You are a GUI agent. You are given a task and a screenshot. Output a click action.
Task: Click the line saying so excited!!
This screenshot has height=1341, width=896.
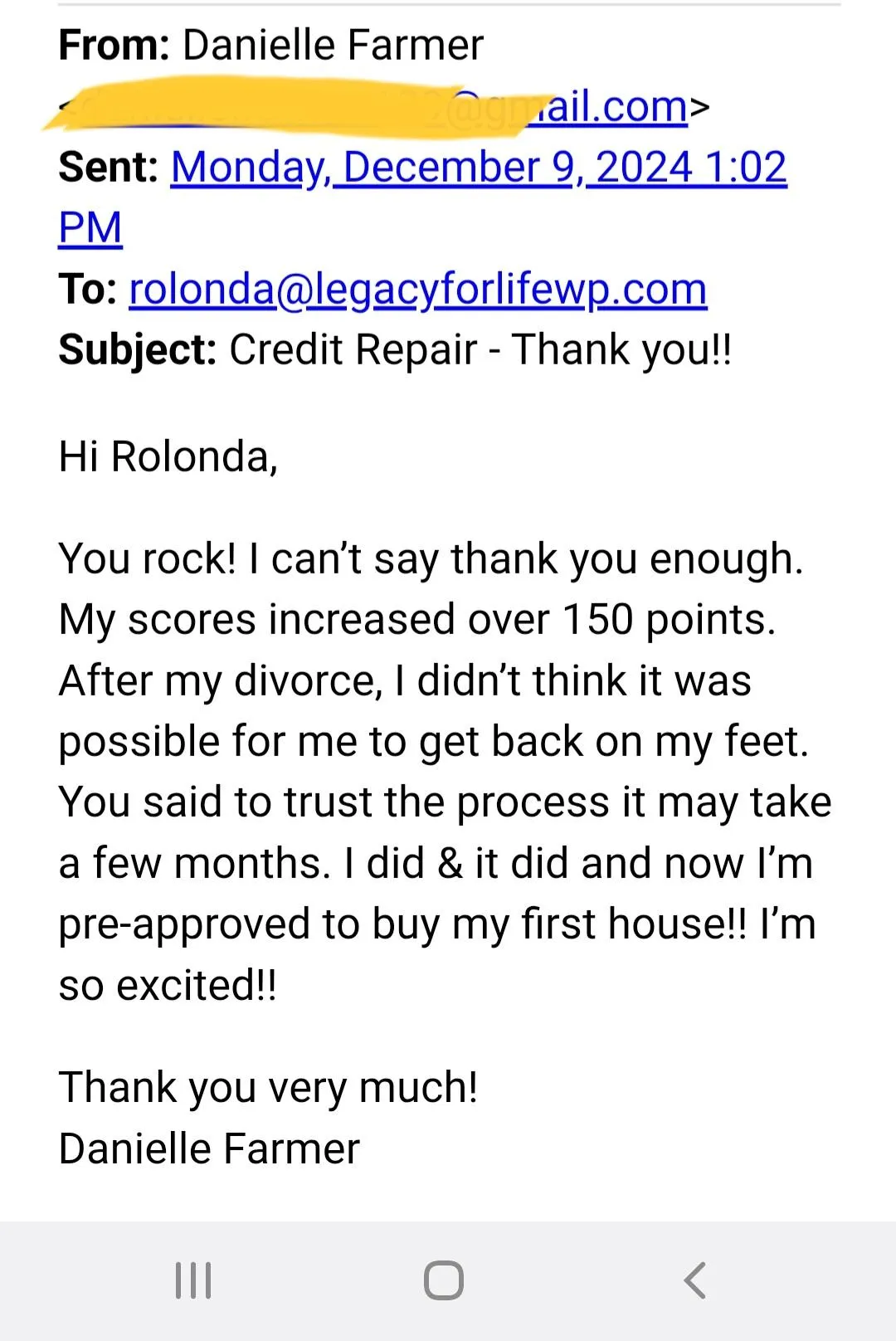point(168,986)
